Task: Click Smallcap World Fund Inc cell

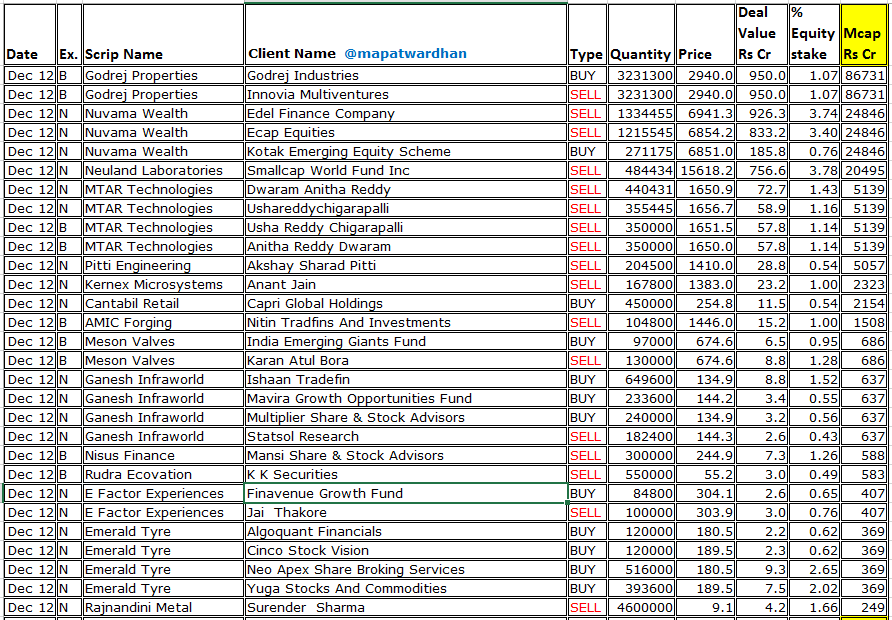Action: [406, 171]
